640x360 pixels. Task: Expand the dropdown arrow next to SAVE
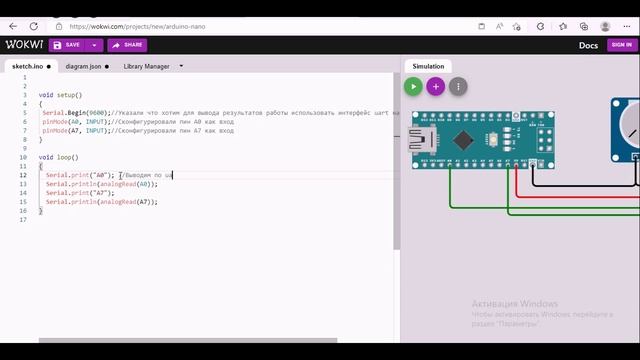point(94,45)
